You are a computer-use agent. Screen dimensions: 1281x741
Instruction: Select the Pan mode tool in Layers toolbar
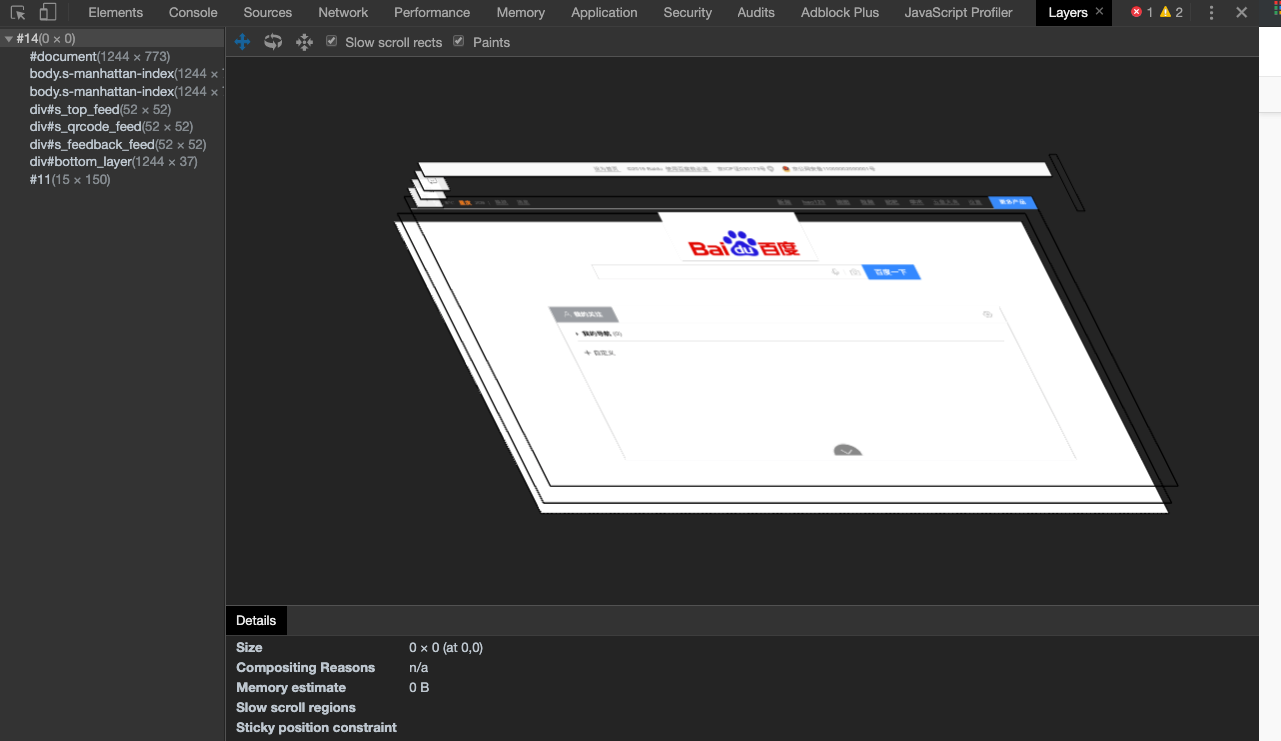[242, 42]
